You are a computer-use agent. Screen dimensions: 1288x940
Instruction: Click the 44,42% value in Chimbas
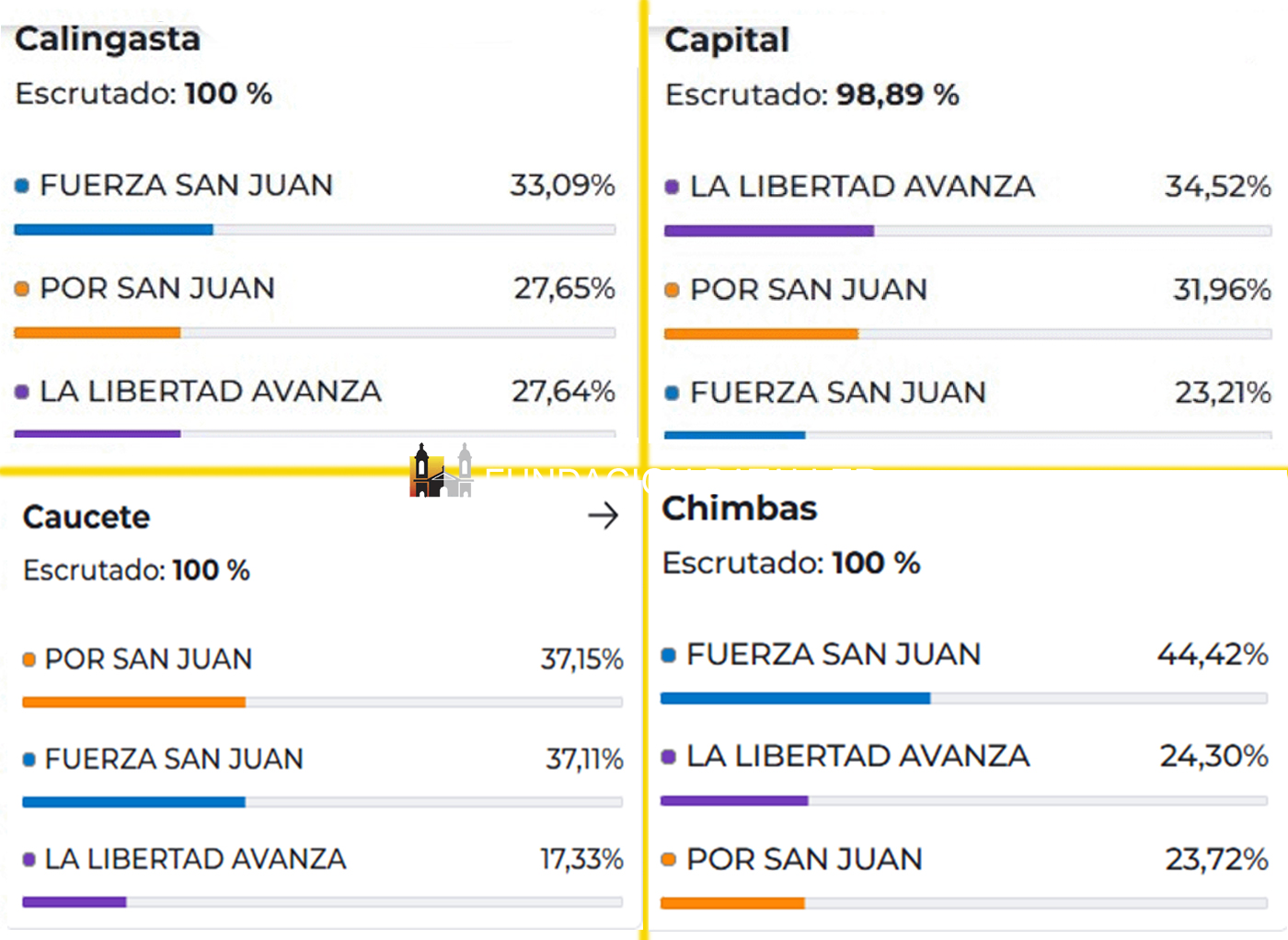(x=1213, y=655)
